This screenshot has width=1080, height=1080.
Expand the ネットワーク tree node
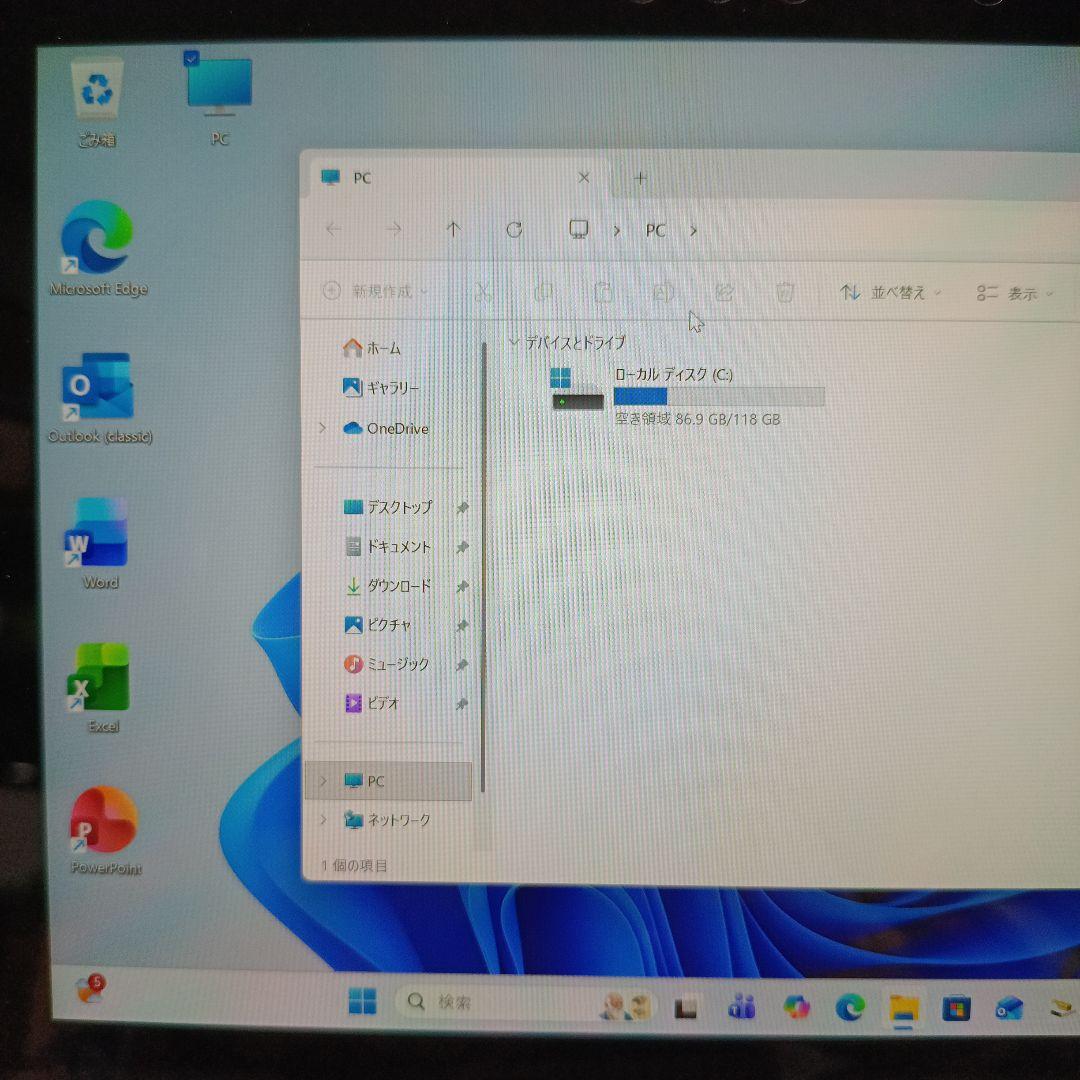(x=322, y=820)
